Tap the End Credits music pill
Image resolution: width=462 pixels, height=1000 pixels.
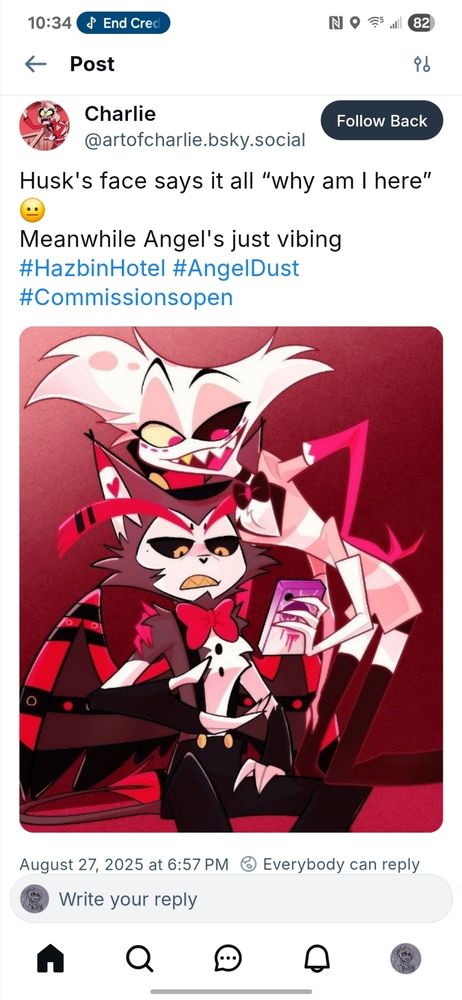[x=123, y=23]
